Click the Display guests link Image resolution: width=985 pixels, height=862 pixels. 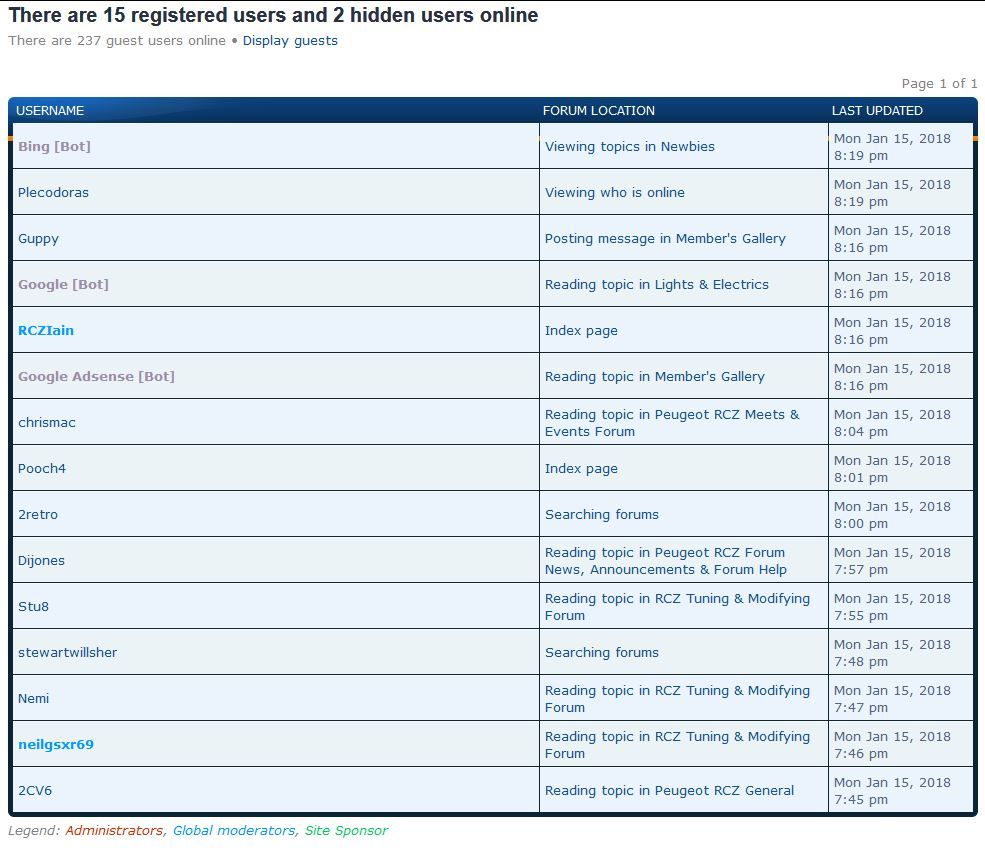coord(290,41)
